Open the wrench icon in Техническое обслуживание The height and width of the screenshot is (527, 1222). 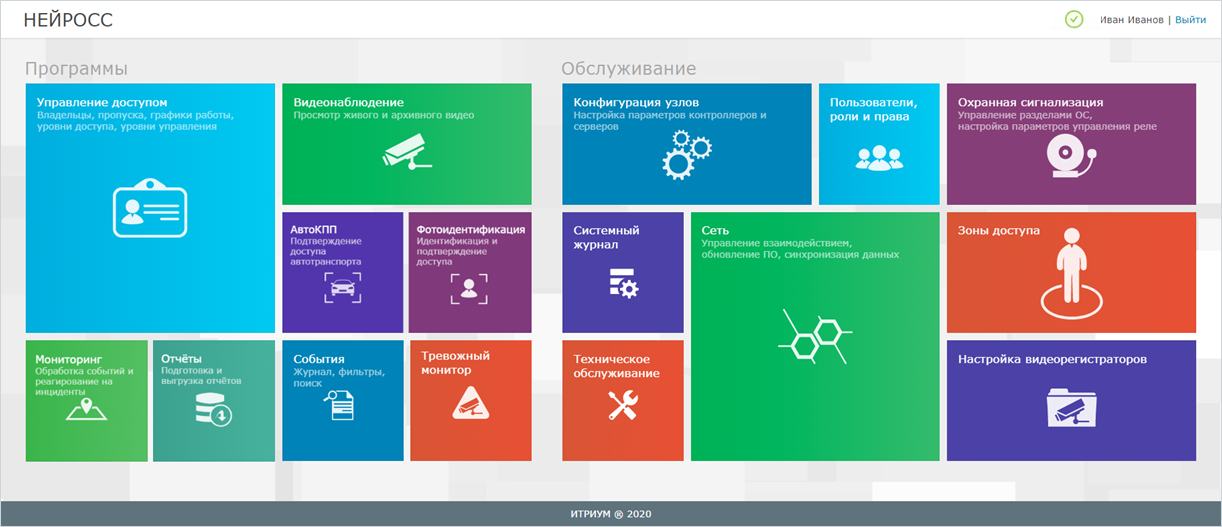coord(622,404)
